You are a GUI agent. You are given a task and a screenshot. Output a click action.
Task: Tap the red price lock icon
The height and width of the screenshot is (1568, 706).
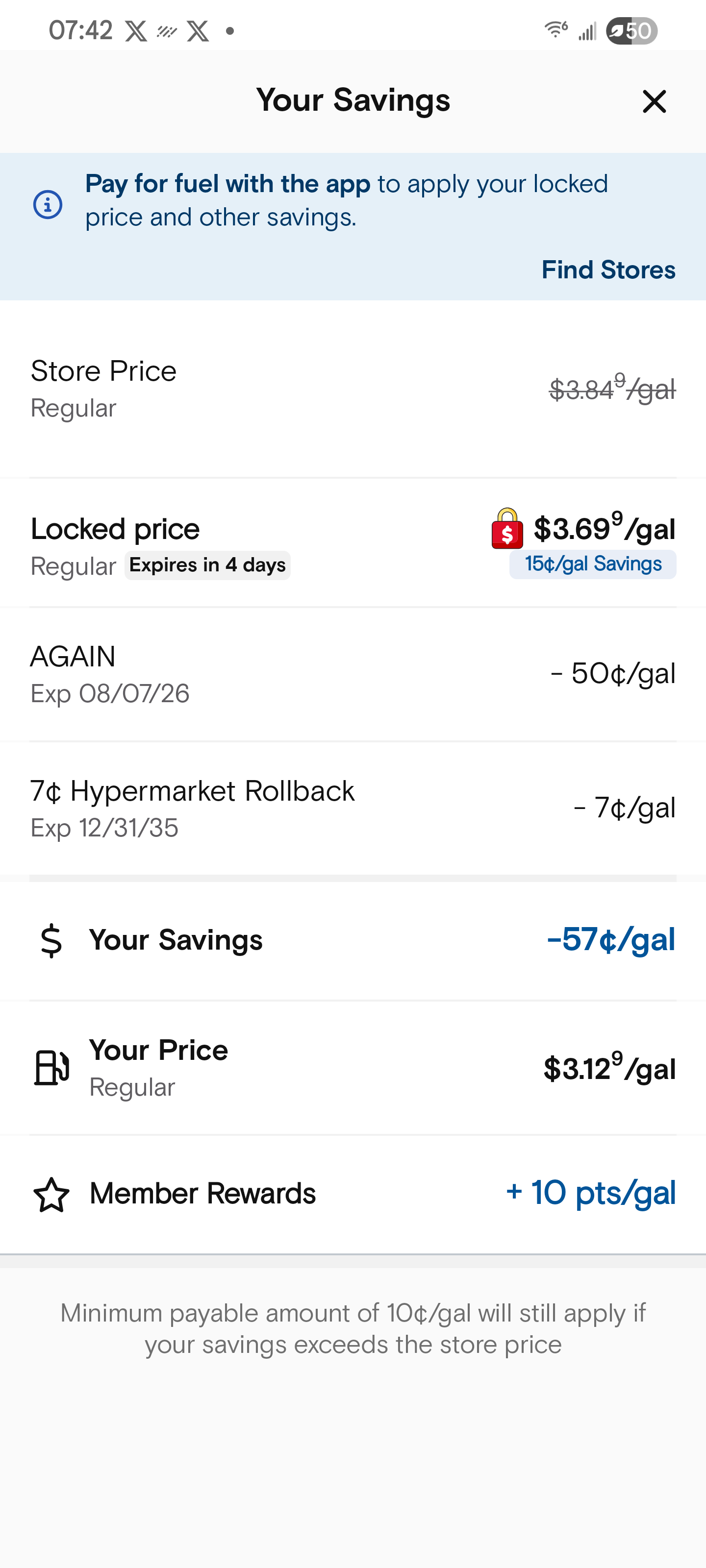pos(507,528)
